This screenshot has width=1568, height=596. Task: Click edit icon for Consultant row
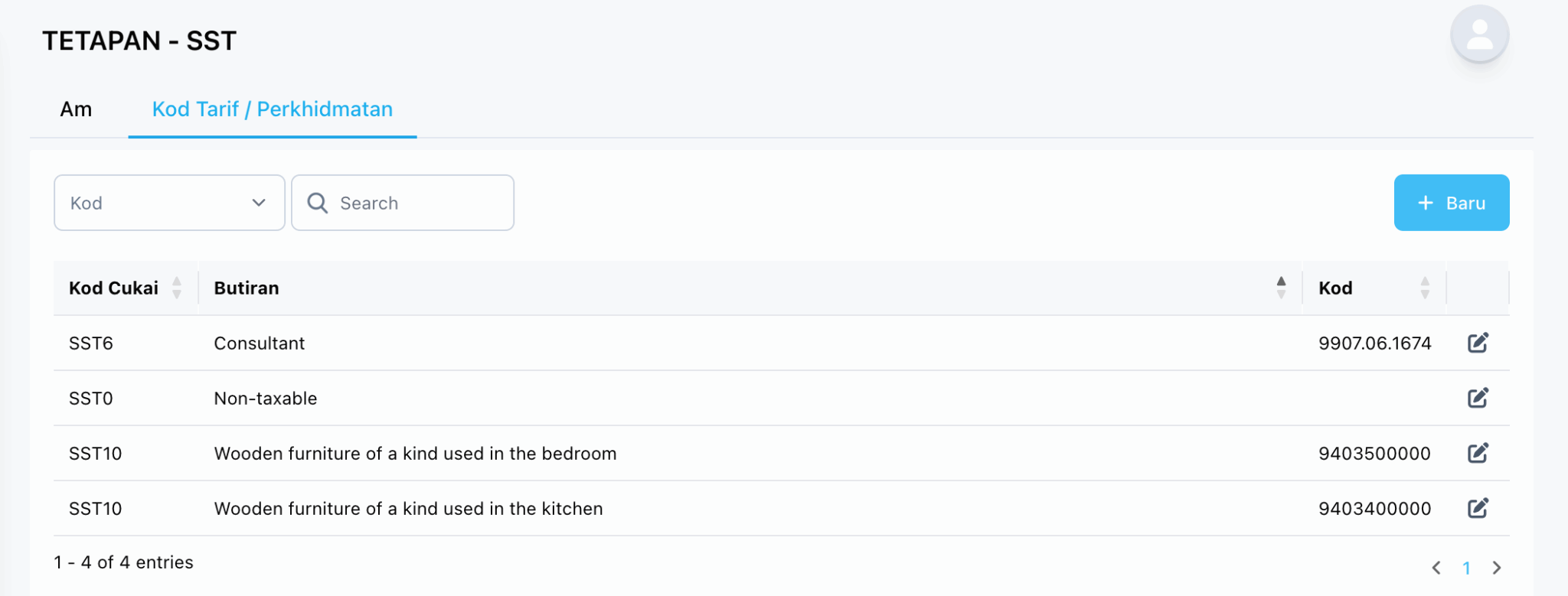click(x=1478, y=343)
